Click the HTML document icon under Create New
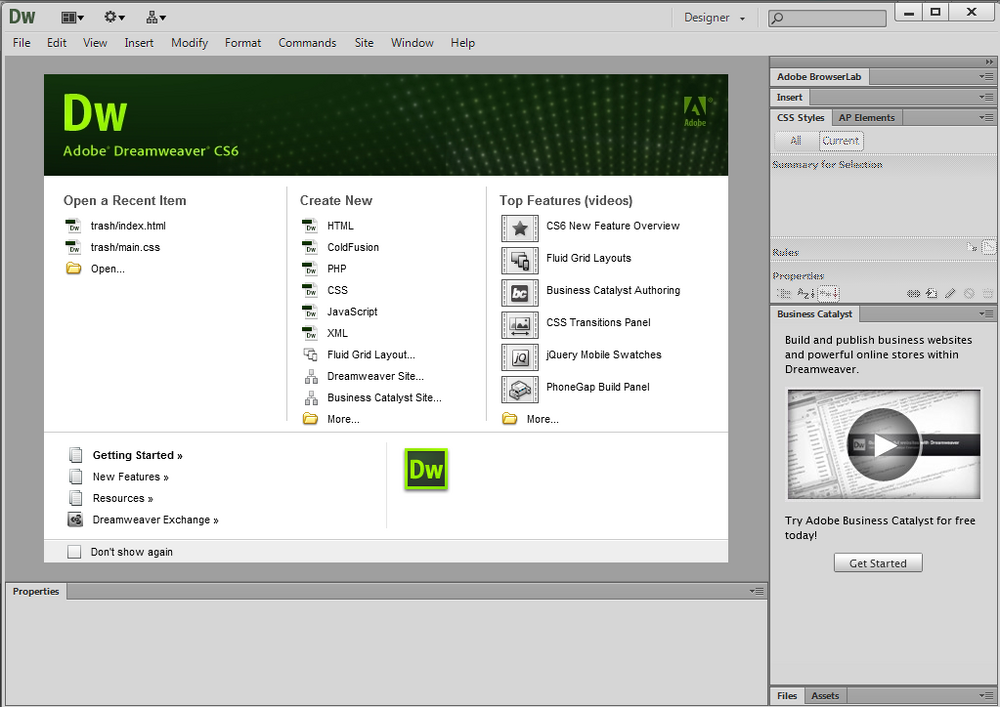 point(310,226)
